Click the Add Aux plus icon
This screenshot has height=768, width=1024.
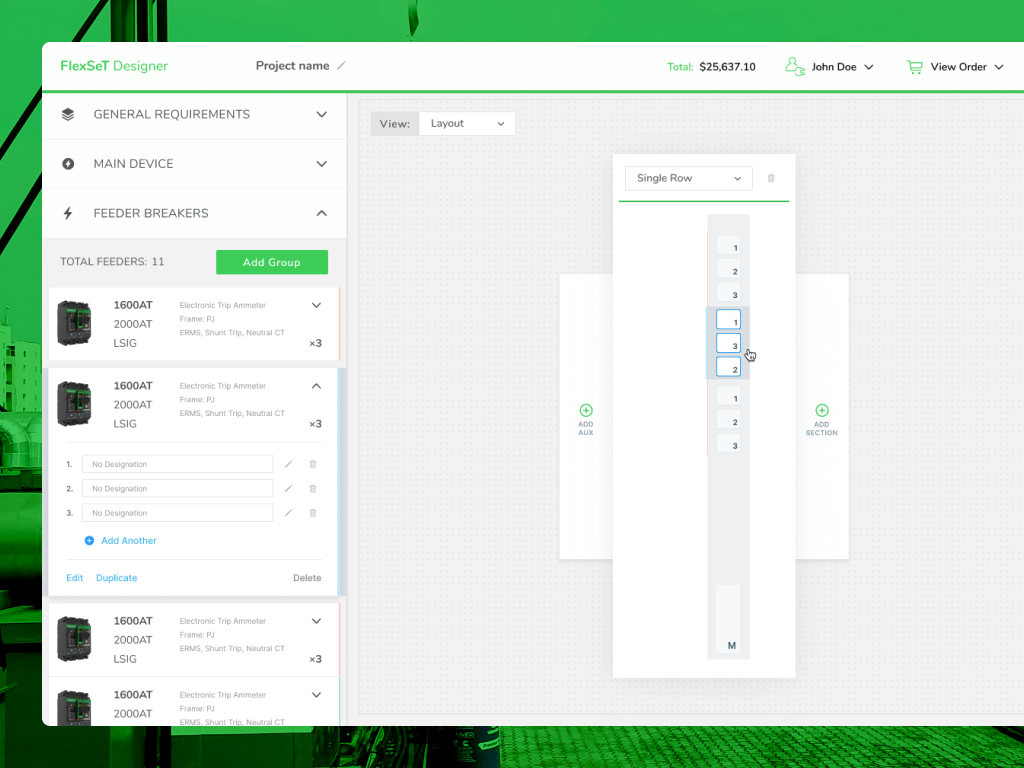point(586,411)
